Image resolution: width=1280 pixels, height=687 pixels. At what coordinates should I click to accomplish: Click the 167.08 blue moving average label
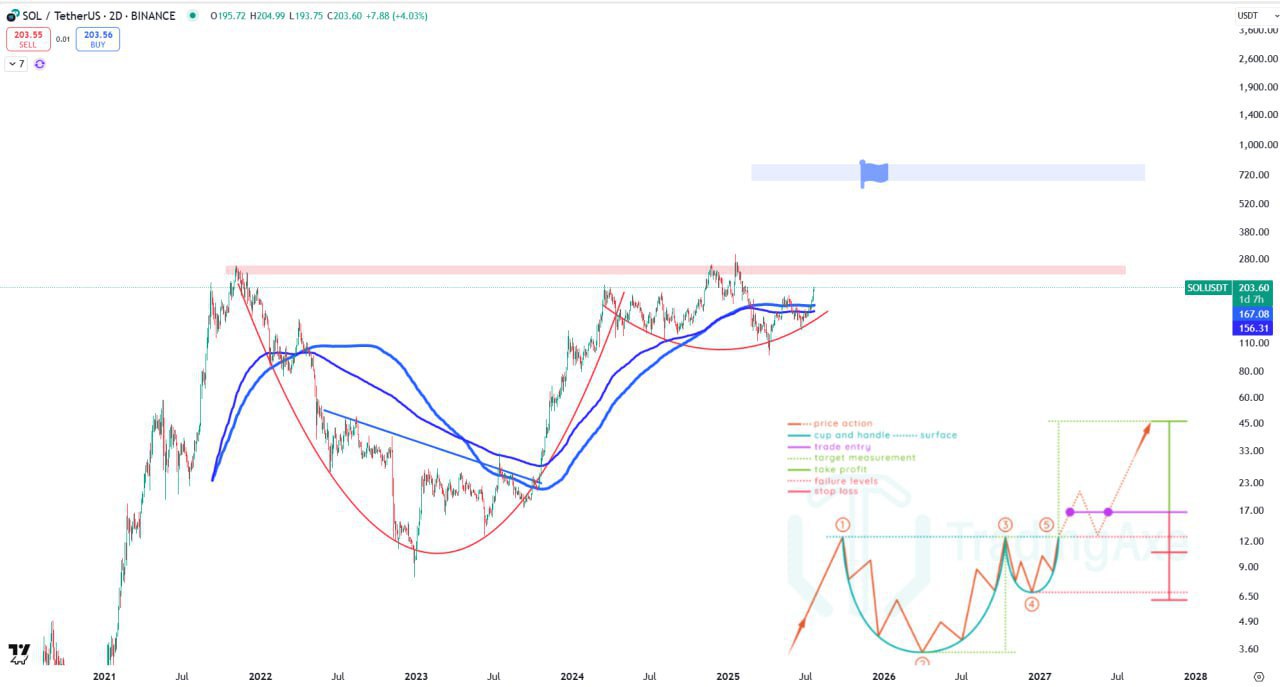pyautogui.click(x=1252, y=314)
